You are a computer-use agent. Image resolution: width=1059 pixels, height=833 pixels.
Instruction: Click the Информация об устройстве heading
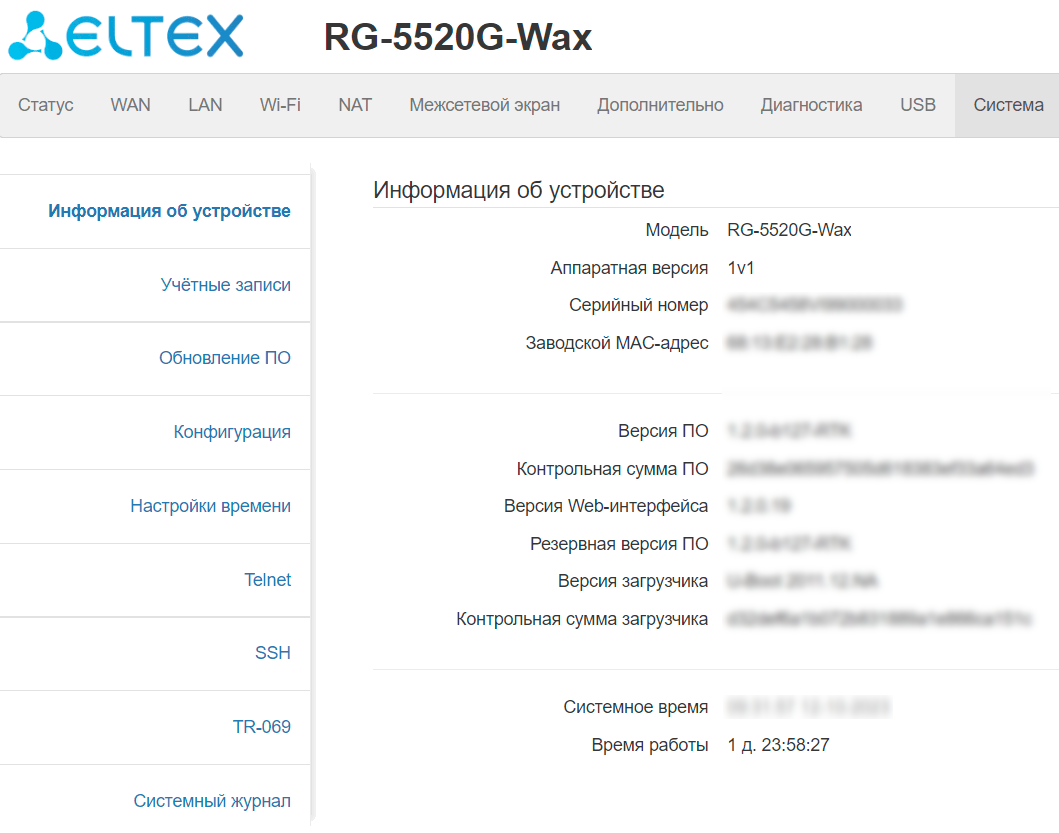coord(518,191)
